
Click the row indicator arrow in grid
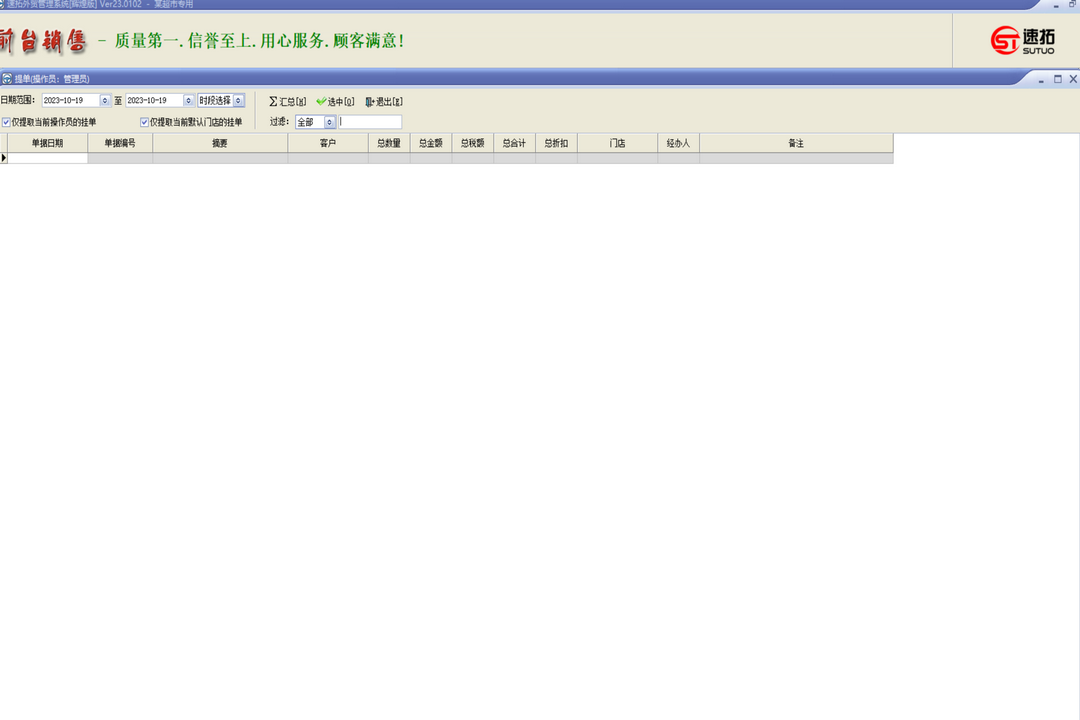pyautogui.click(x=4, y=158)
